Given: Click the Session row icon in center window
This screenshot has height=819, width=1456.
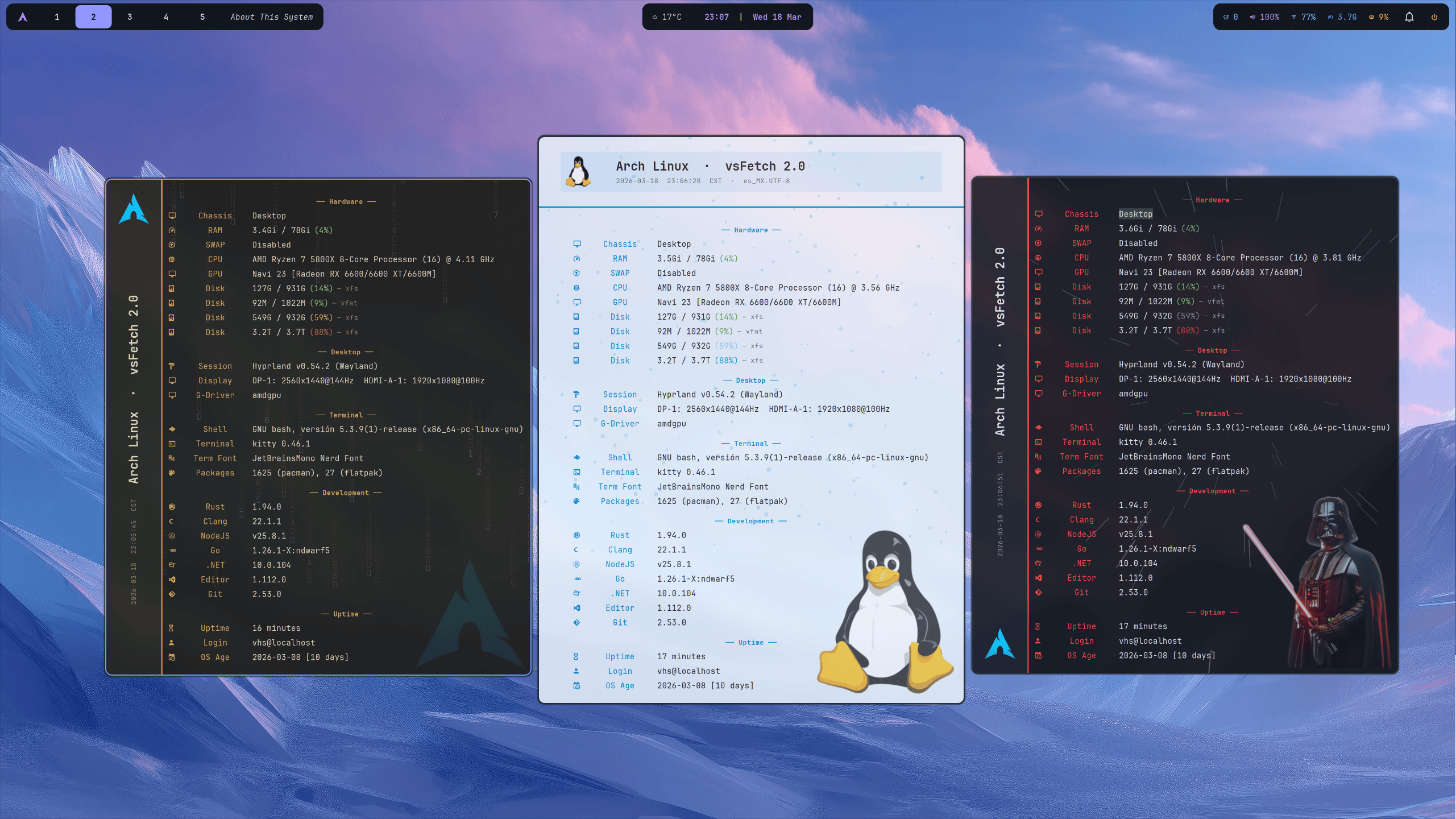Looking at the screenshot, I should 576,395.
